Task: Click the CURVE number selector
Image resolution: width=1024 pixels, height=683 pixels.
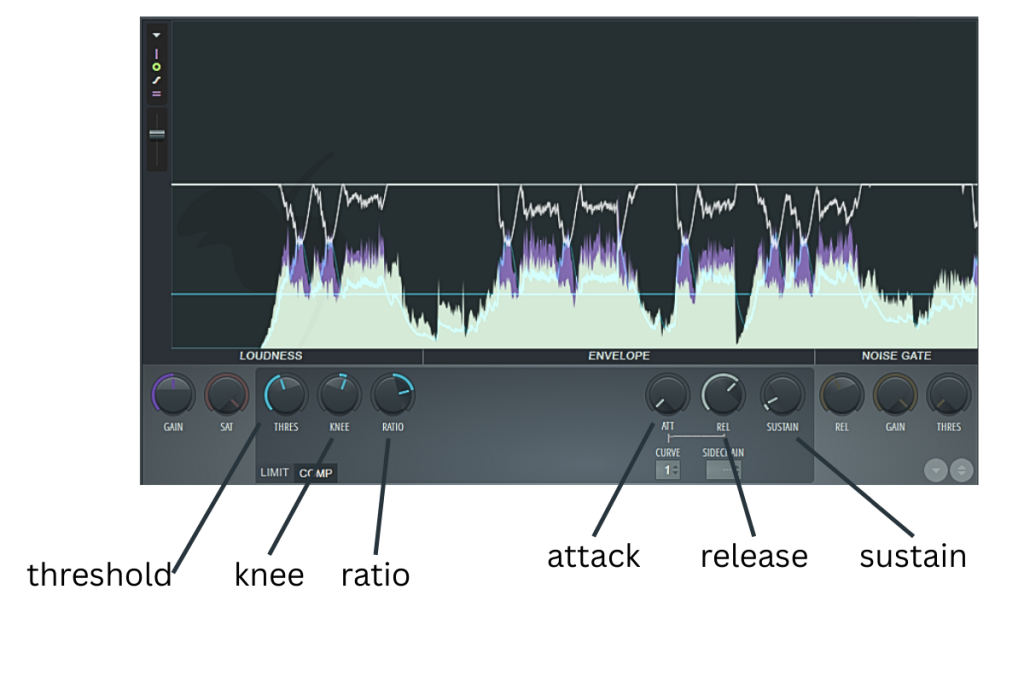Action: 667,470
